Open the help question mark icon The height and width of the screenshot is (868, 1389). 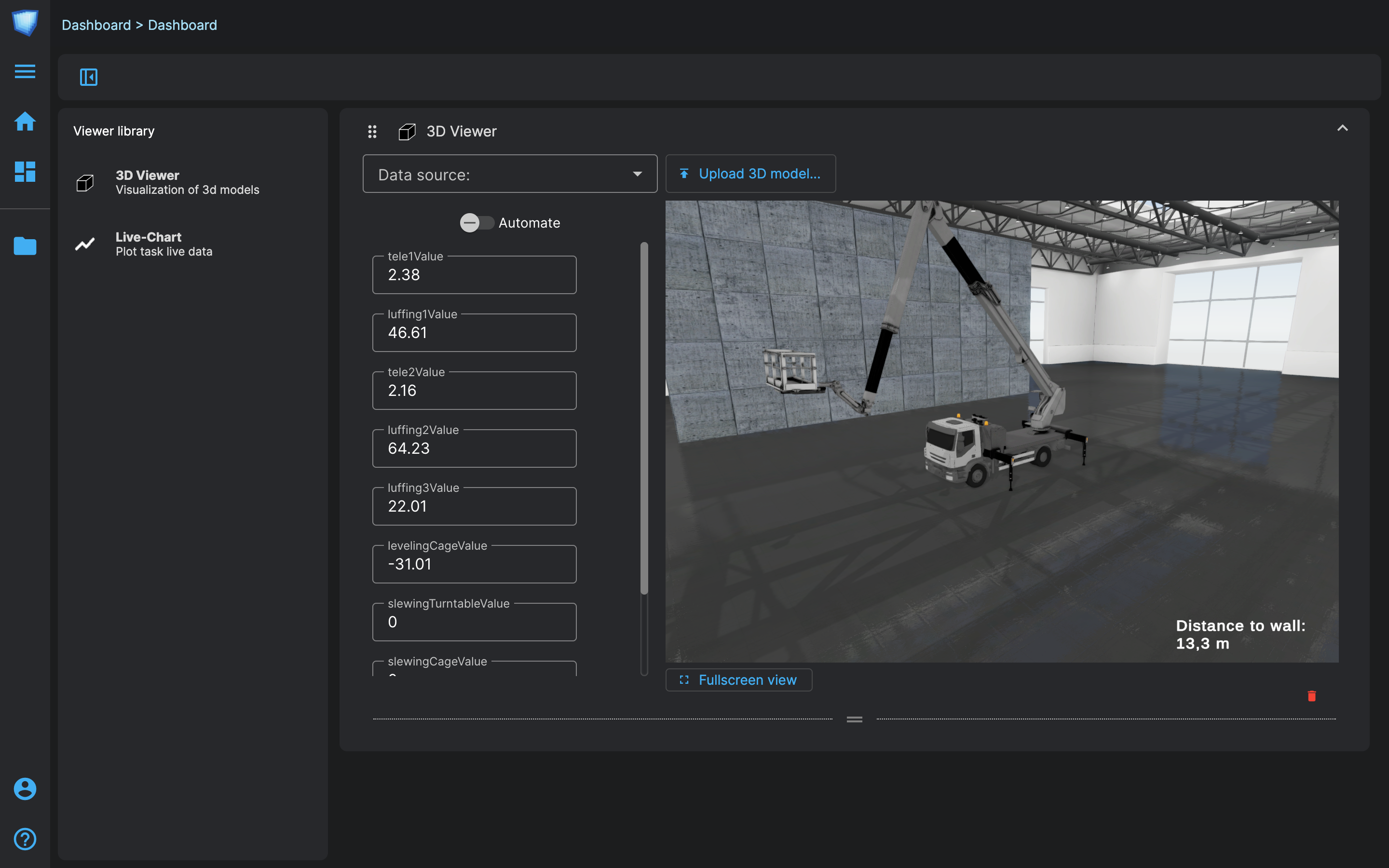pos(25,839)
